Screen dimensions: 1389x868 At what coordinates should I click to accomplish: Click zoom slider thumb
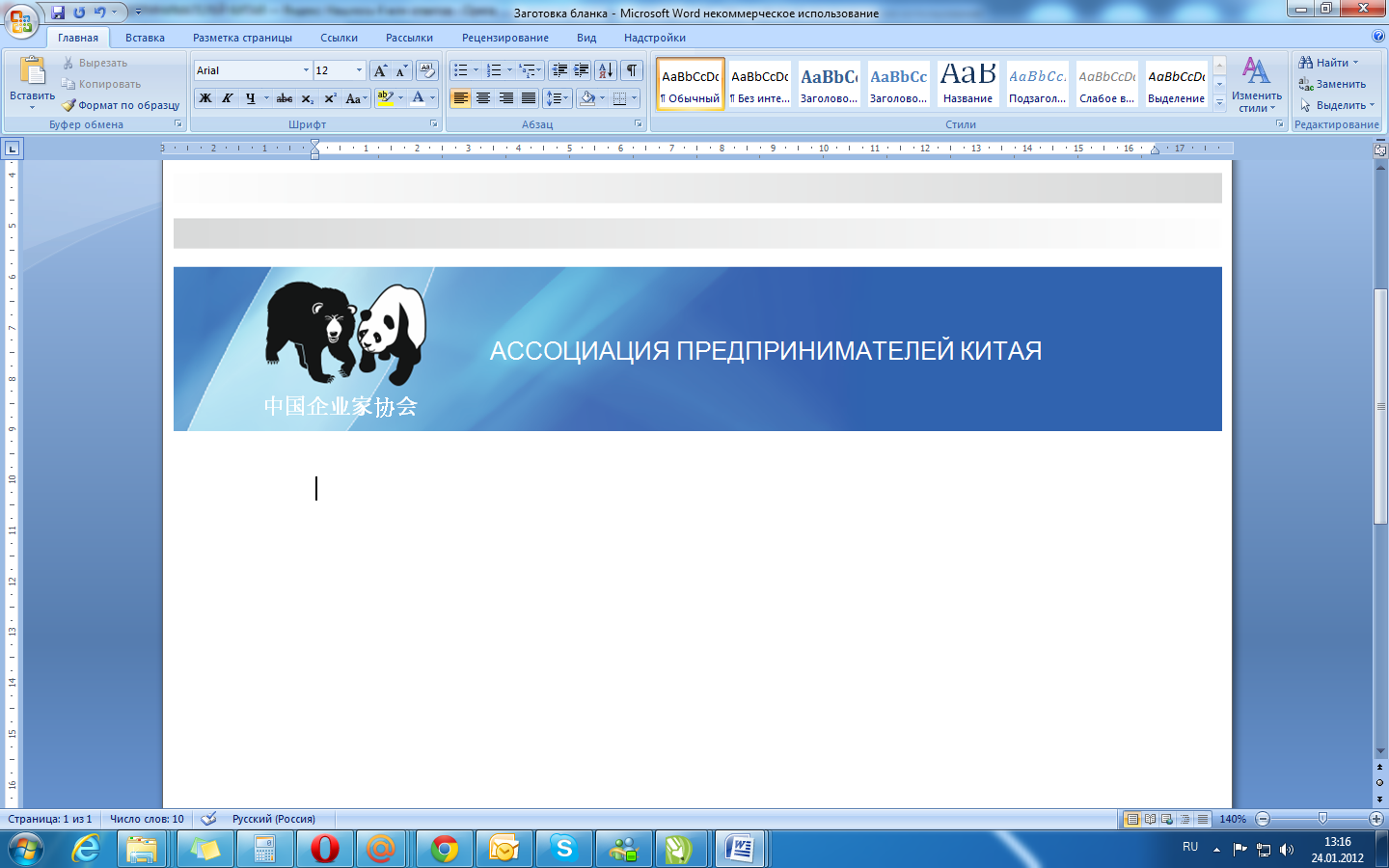pyautogui.click(x=1322, y=819)
